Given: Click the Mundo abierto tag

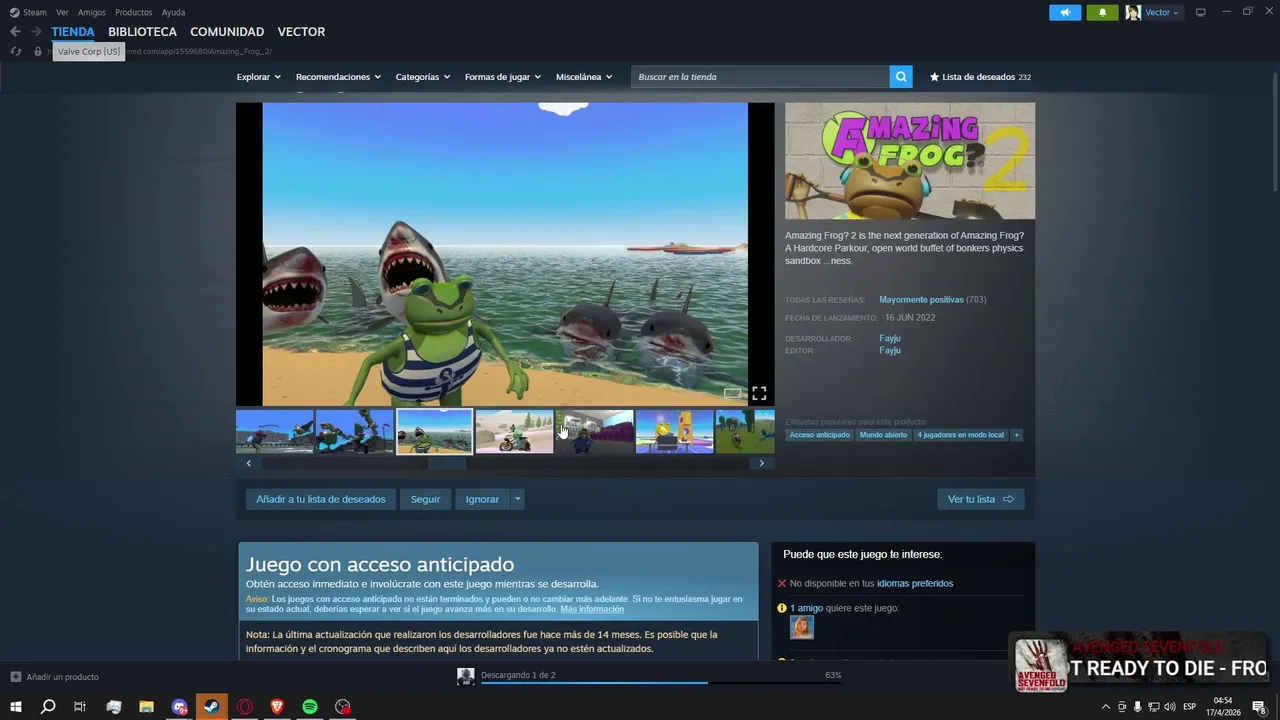Looking at the screenshot, I should click(x=884, y=435).
